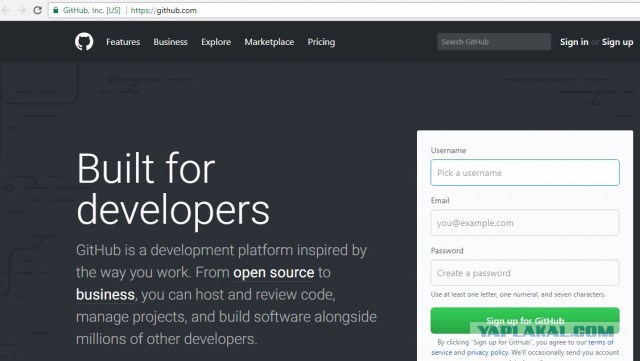Open the privacy policy link

pos(487,352)
